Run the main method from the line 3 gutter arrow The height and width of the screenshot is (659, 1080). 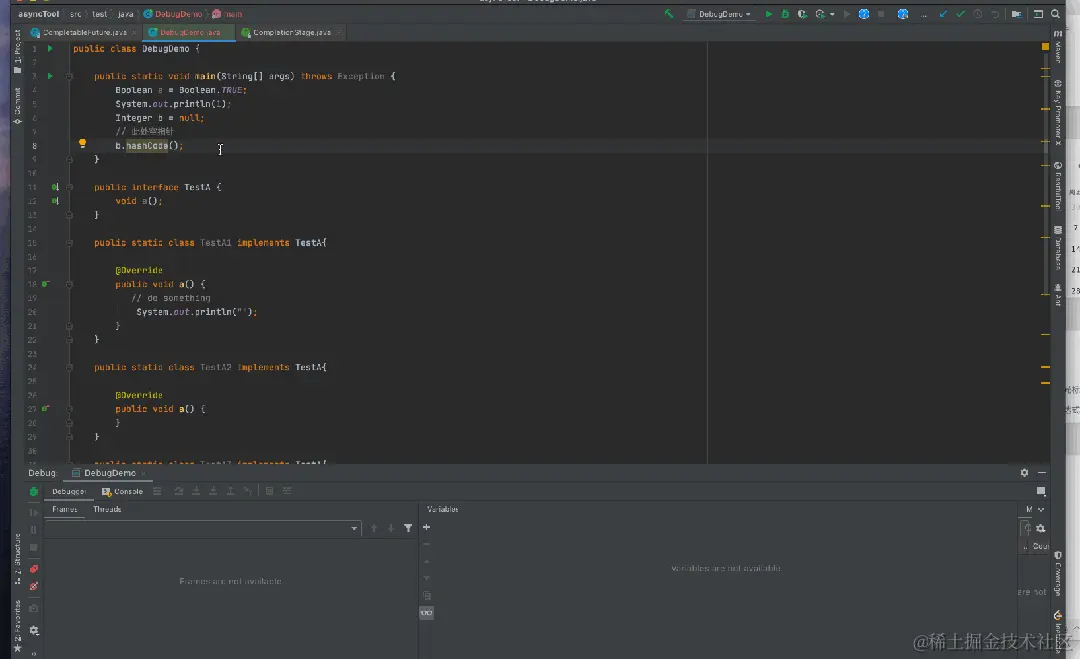click(x=50, y=76)
